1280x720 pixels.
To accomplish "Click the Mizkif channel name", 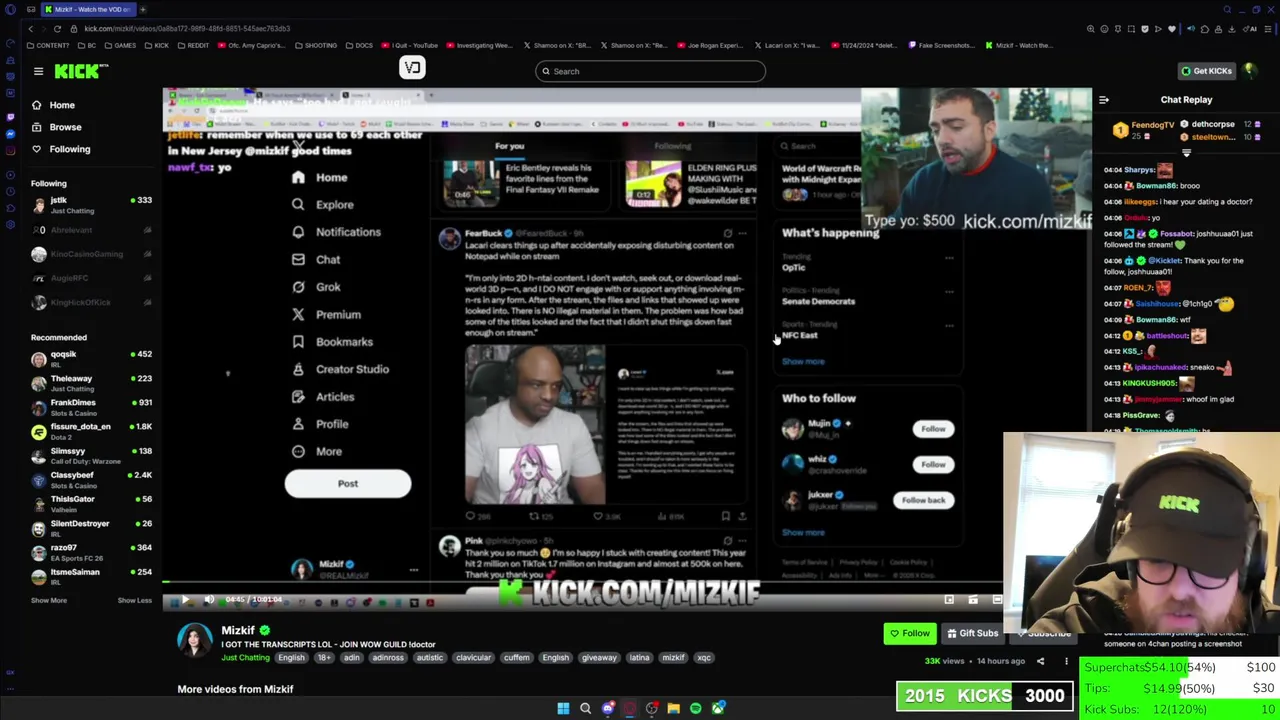I will click(238, 631).
